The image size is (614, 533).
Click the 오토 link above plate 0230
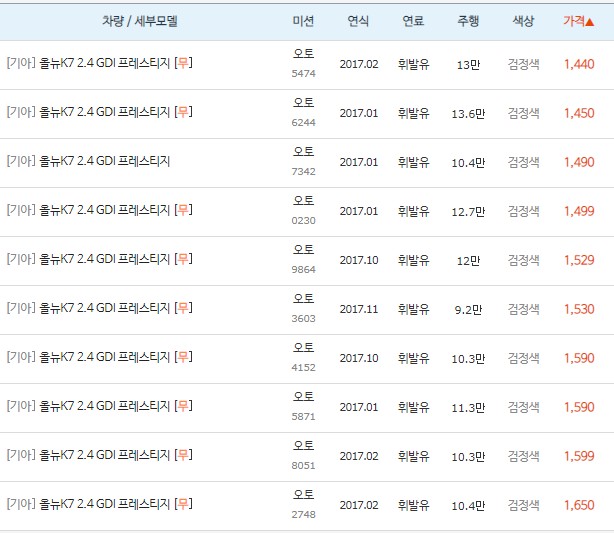pyautogui.click(x=303, y=200)
